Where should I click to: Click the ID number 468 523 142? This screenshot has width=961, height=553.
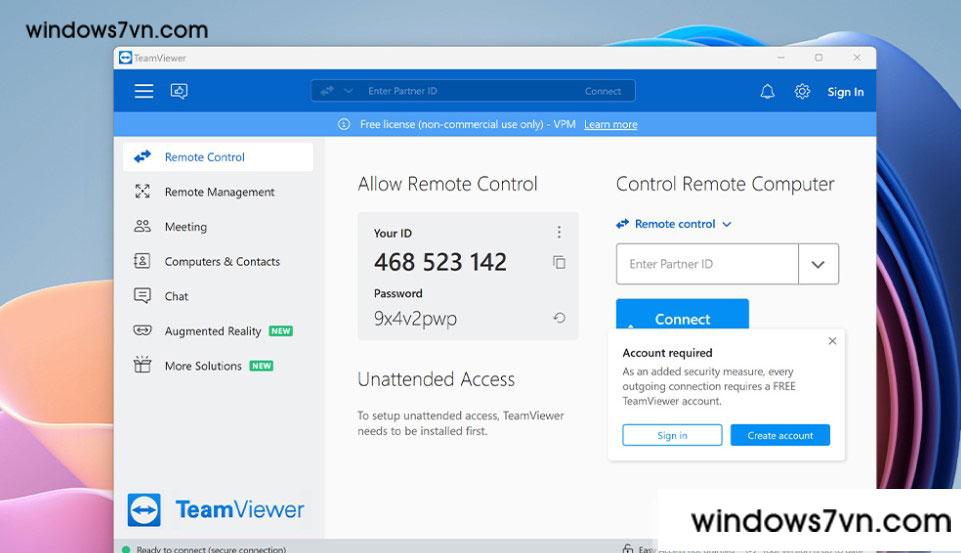(x=440, y=262)
